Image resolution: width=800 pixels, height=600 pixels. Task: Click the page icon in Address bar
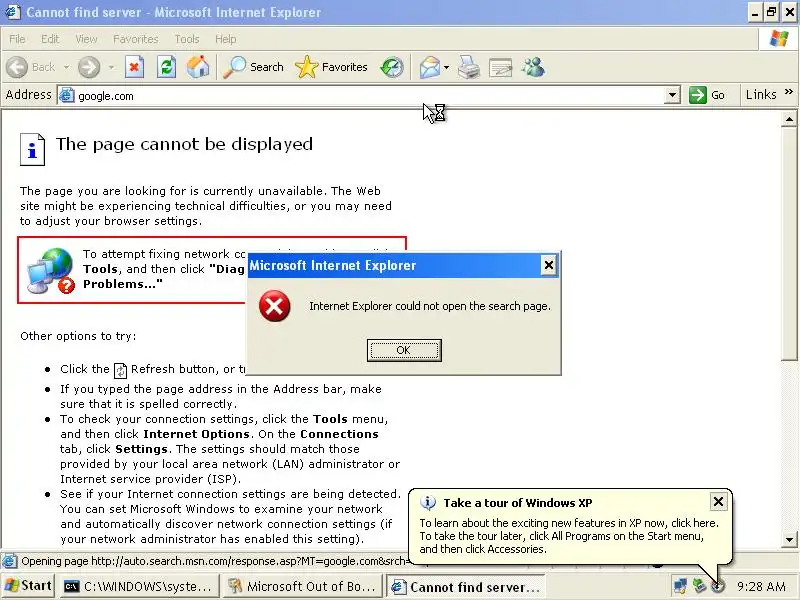click(66, 95)
